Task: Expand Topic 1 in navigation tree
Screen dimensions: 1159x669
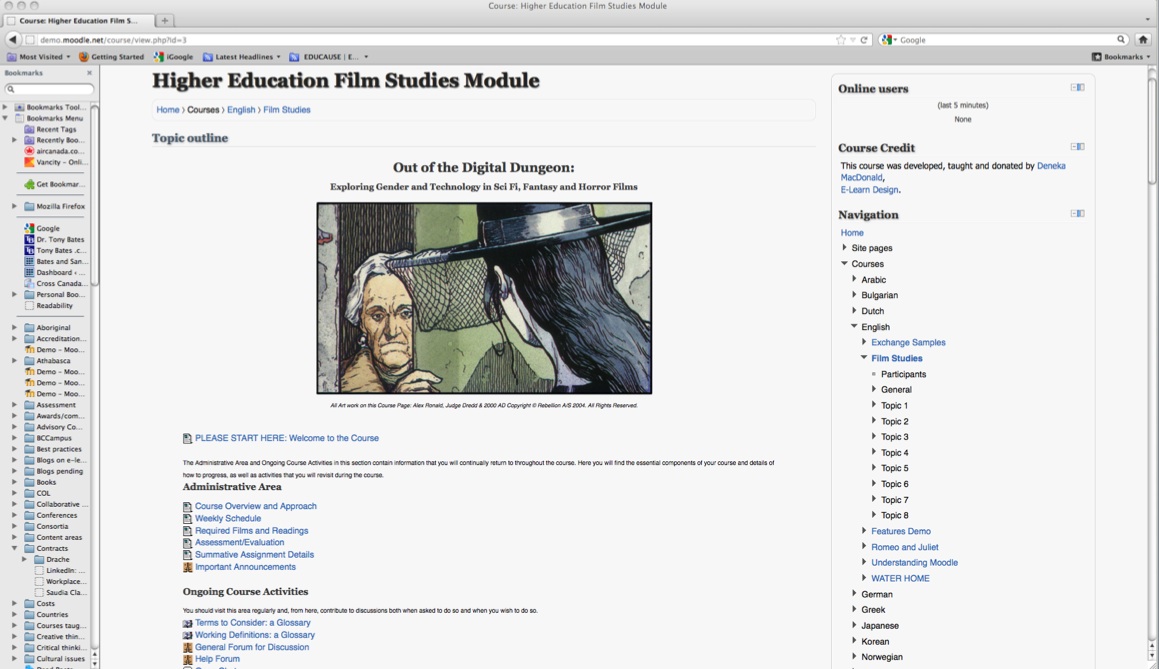Action: [874, 405]
